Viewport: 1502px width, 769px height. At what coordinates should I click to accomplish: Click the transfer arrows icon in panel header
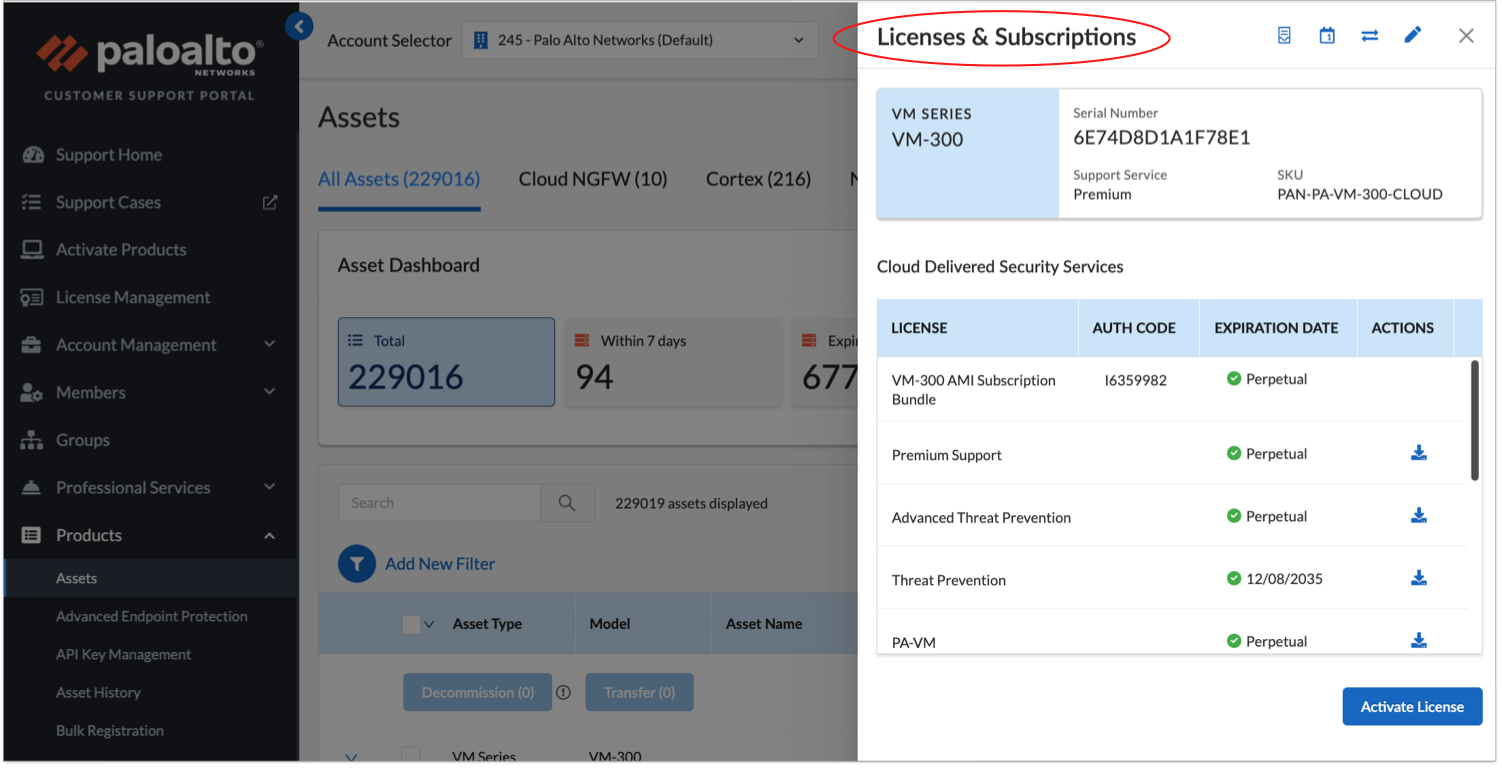[1369, 36]
